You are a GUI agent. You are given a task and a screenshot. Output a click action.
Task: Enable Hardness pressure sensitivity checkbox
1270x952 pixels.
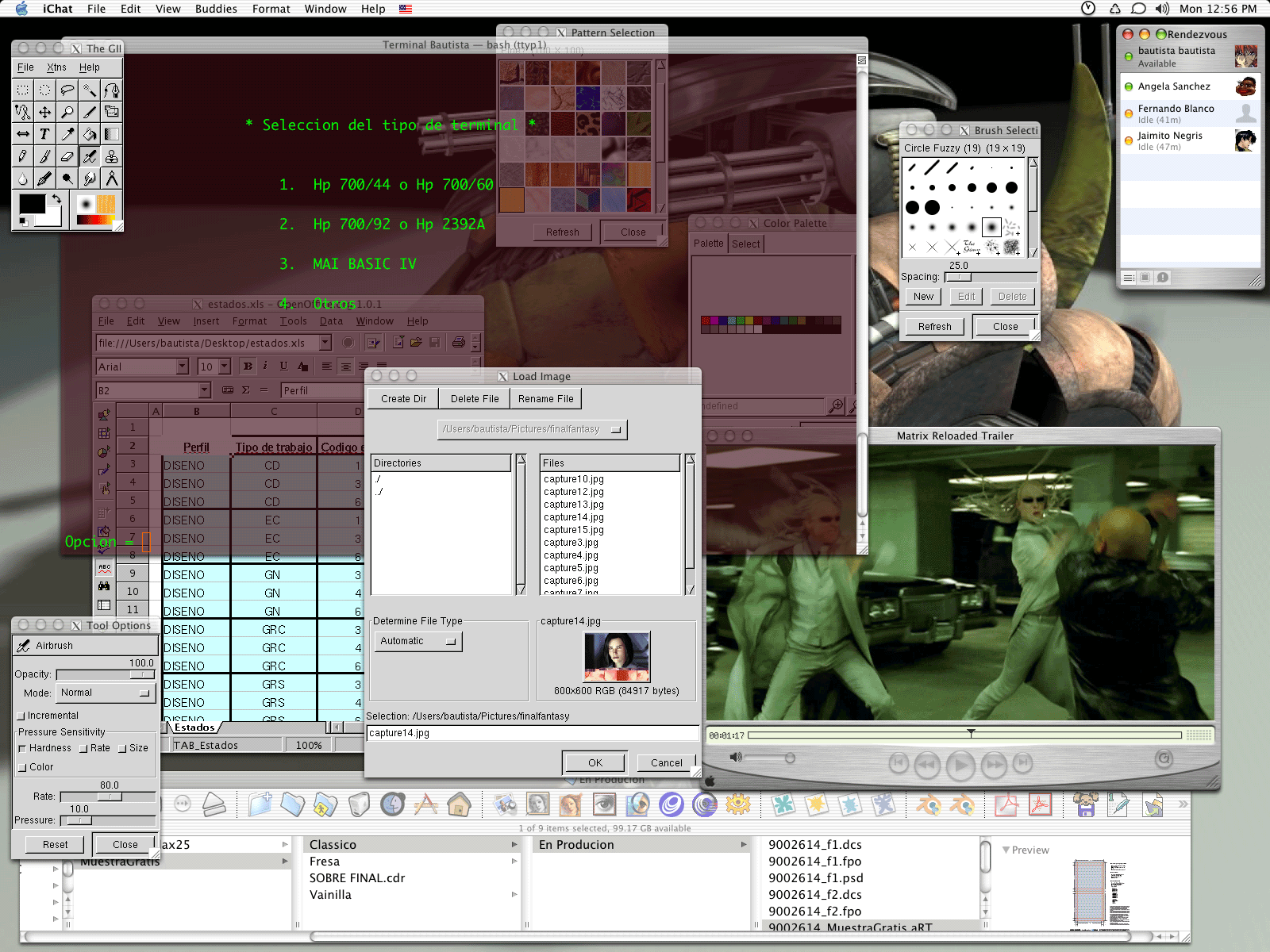(22, 748)
